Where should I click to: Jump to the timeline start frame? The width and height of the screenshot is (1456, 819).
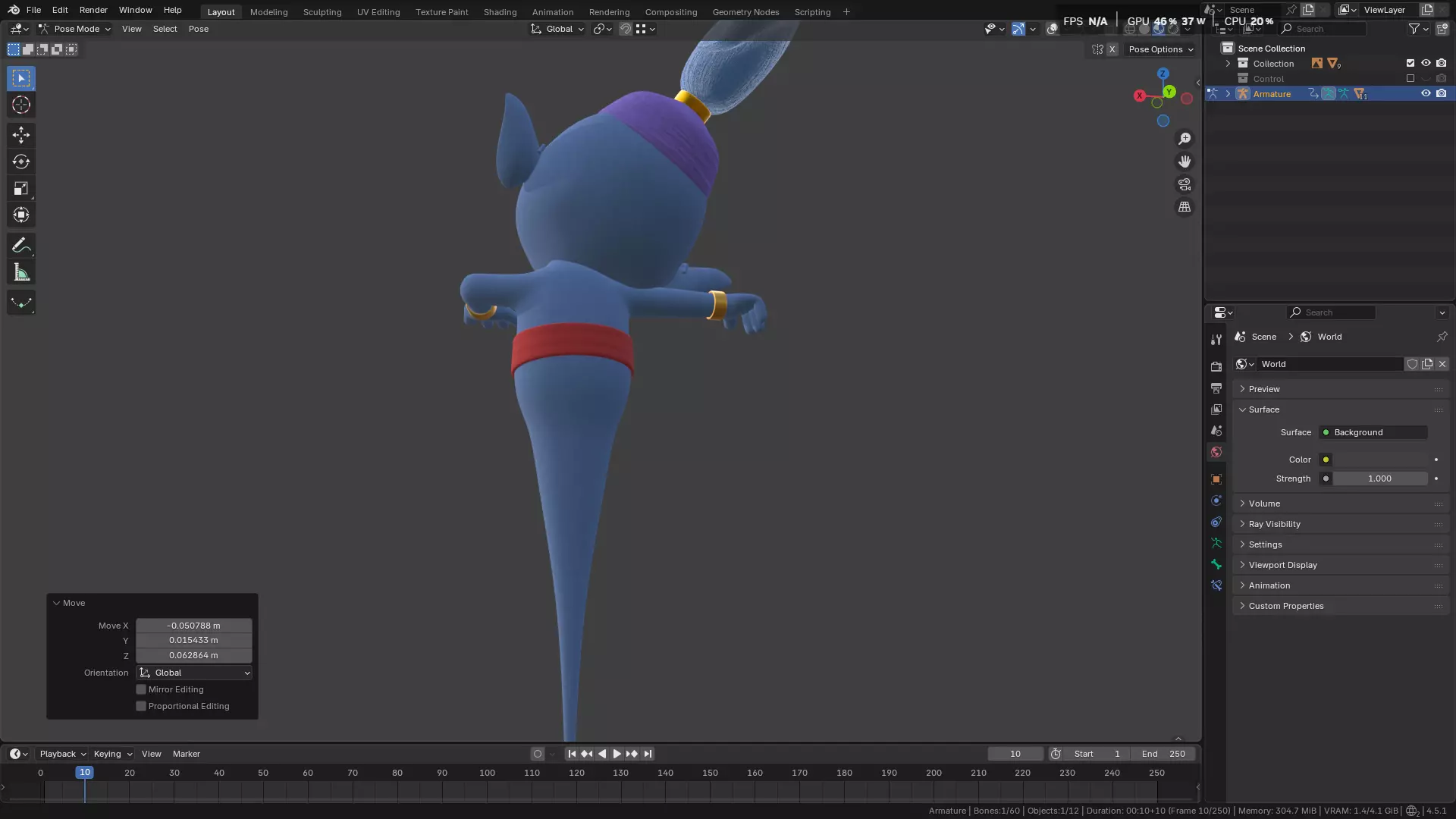[x=572, y=754]
